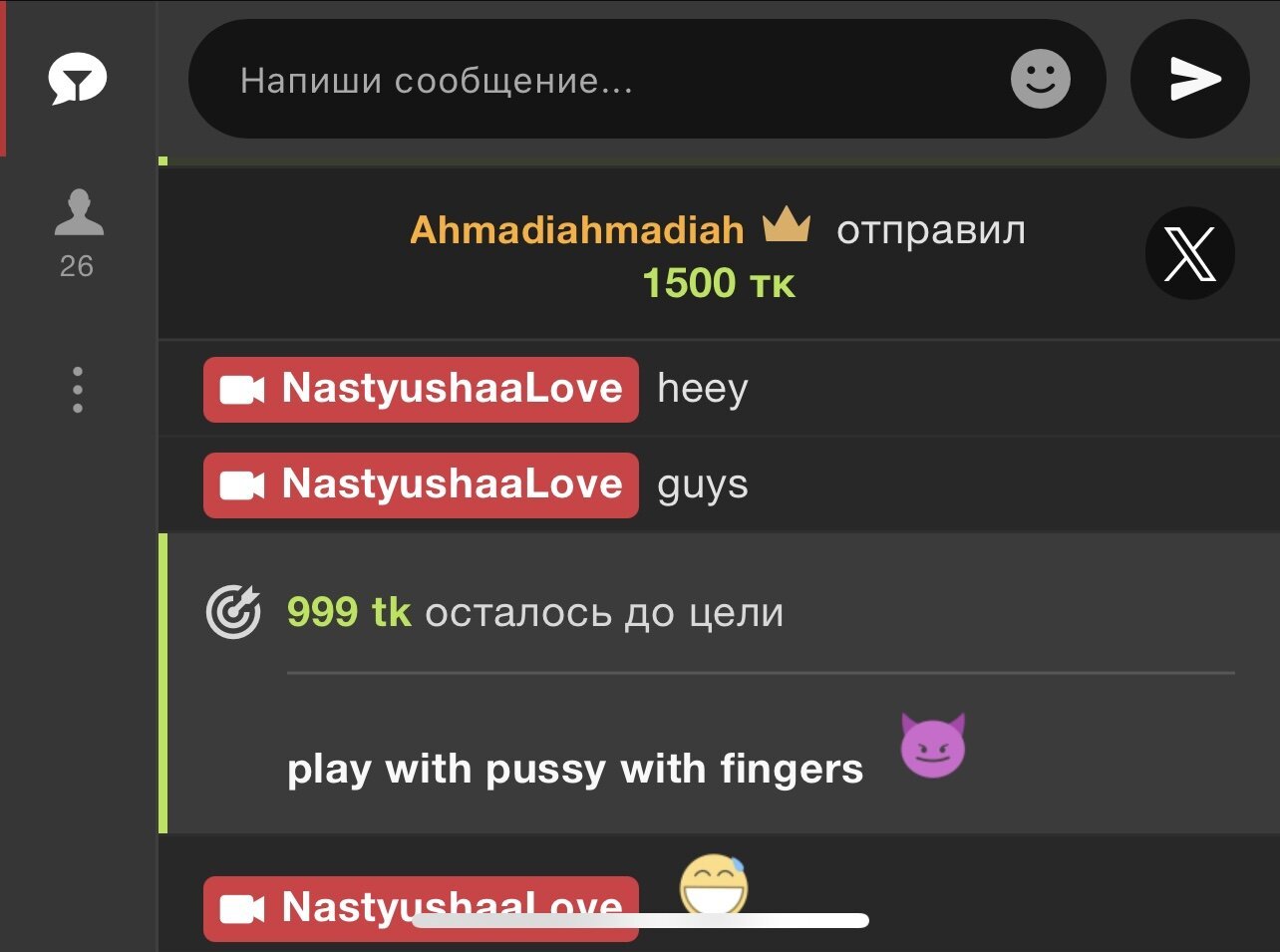The height and width of the screenshot is (952, 1280).
Task: Show the viewers list with 26 users
Action: (x=78, y=234)
